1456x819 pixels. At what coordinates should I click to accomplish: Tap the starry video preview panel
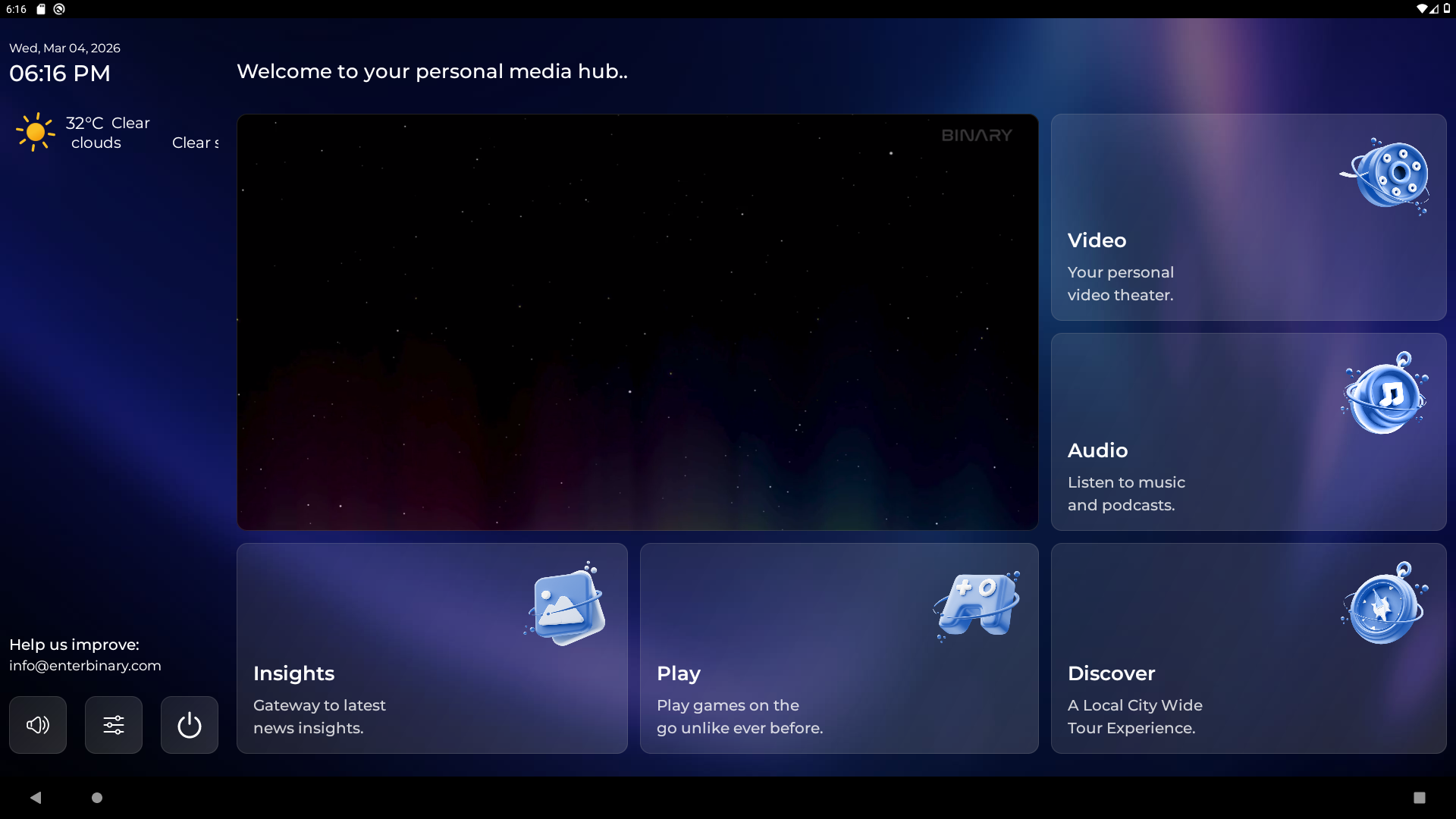637,322
